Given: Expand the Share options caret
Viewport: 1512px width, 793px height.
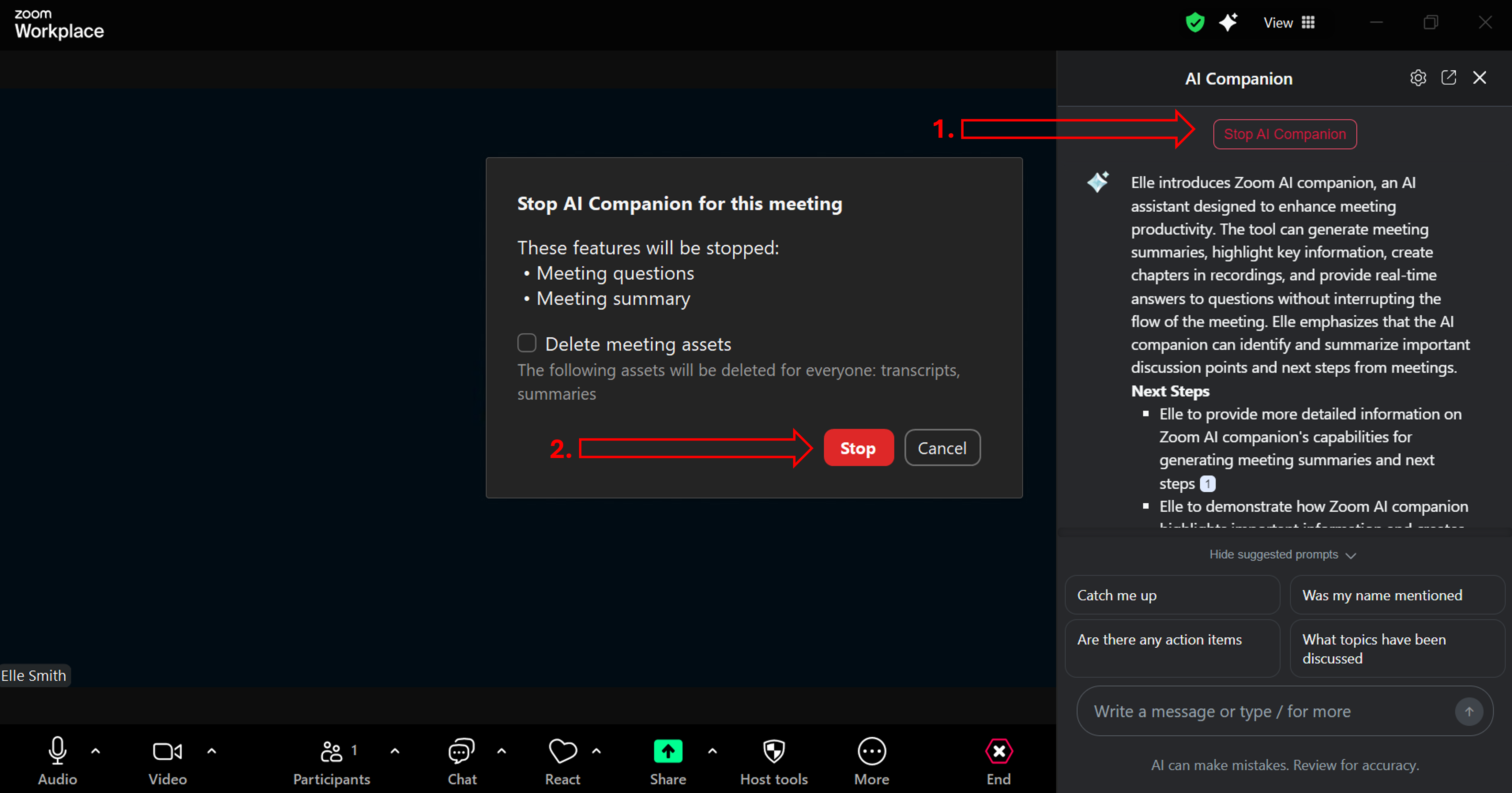Looking at the screenshot, I should (x=713, y=751).
